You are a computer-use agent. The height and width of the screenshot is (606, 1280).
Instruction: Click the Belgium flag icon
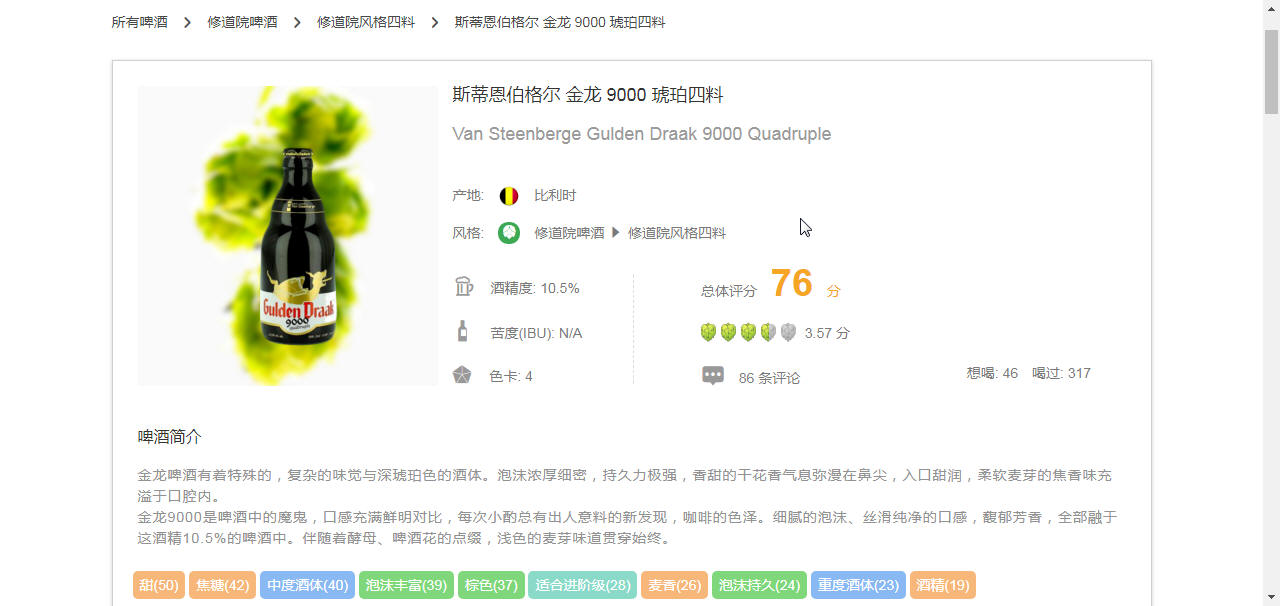tap(509, 196)
